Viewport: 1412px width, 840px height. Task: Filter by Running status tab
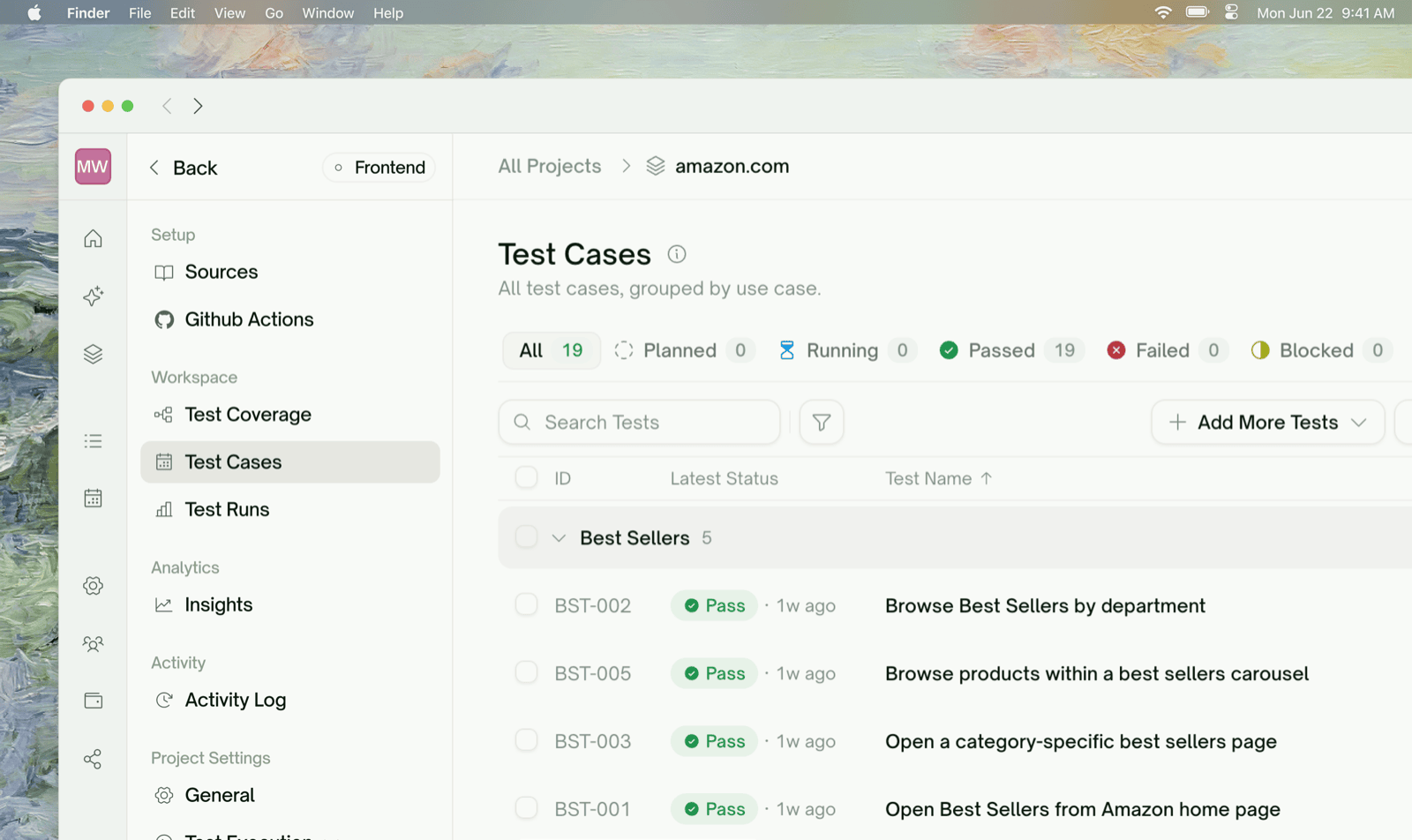coord(848,350)
